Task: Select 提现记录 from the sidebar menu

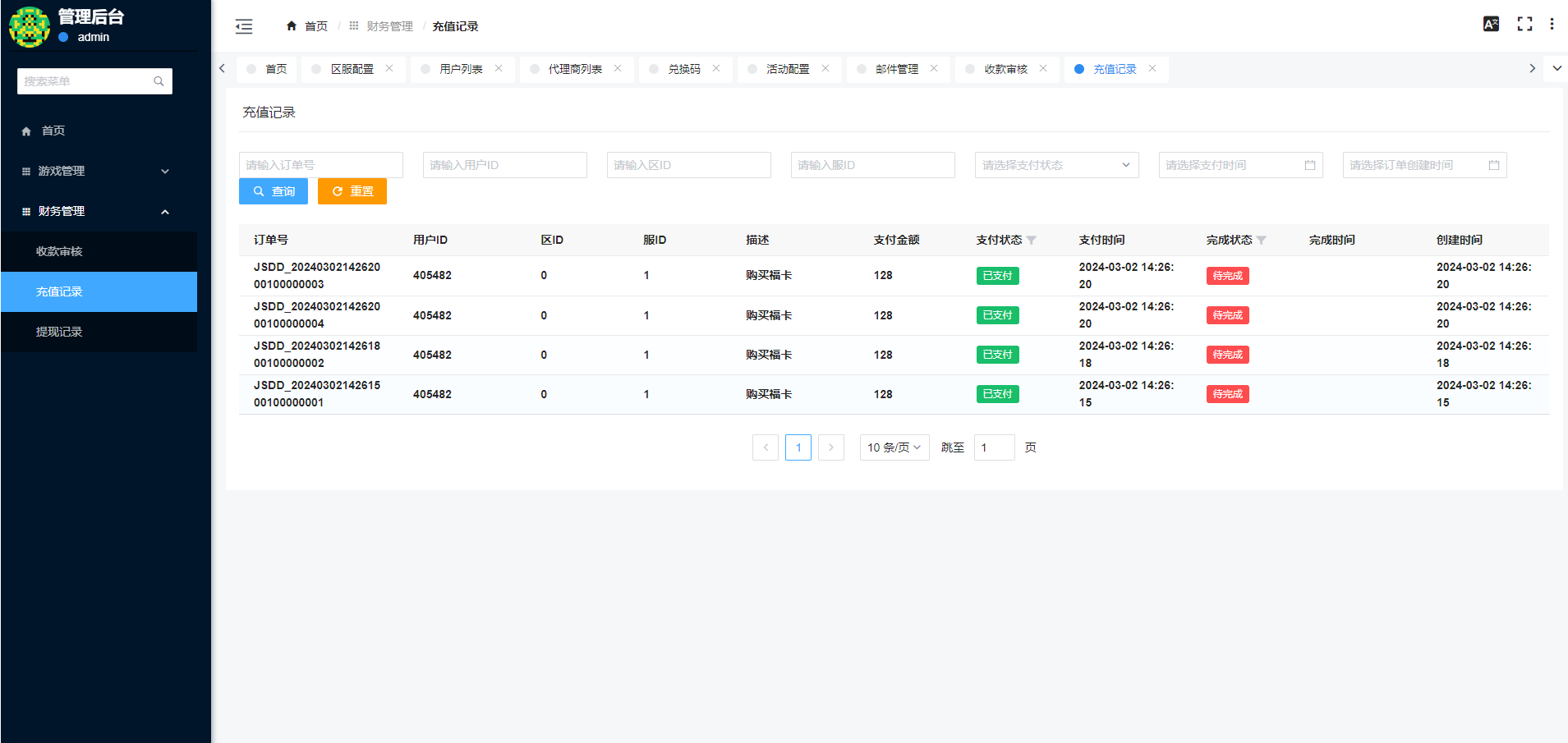Action: 60,332
